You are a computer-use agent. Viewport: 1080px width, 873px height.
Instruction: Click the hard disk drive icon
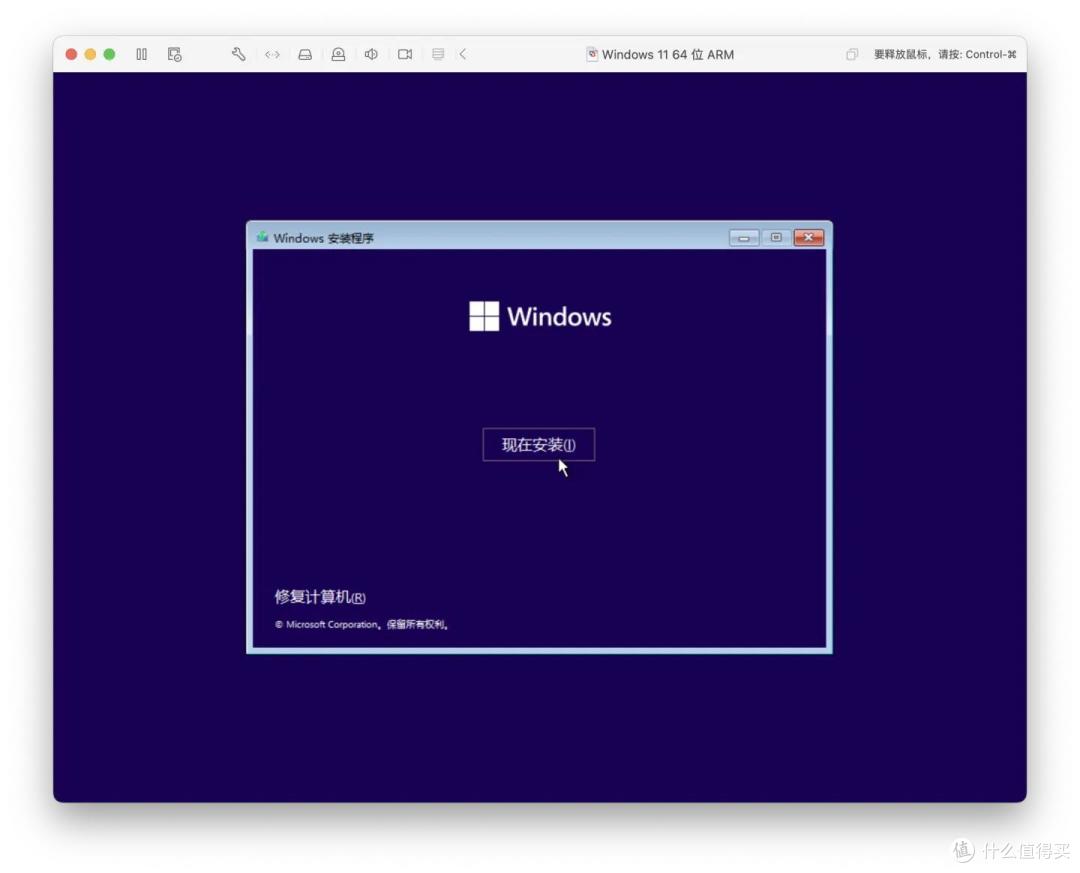305,54
